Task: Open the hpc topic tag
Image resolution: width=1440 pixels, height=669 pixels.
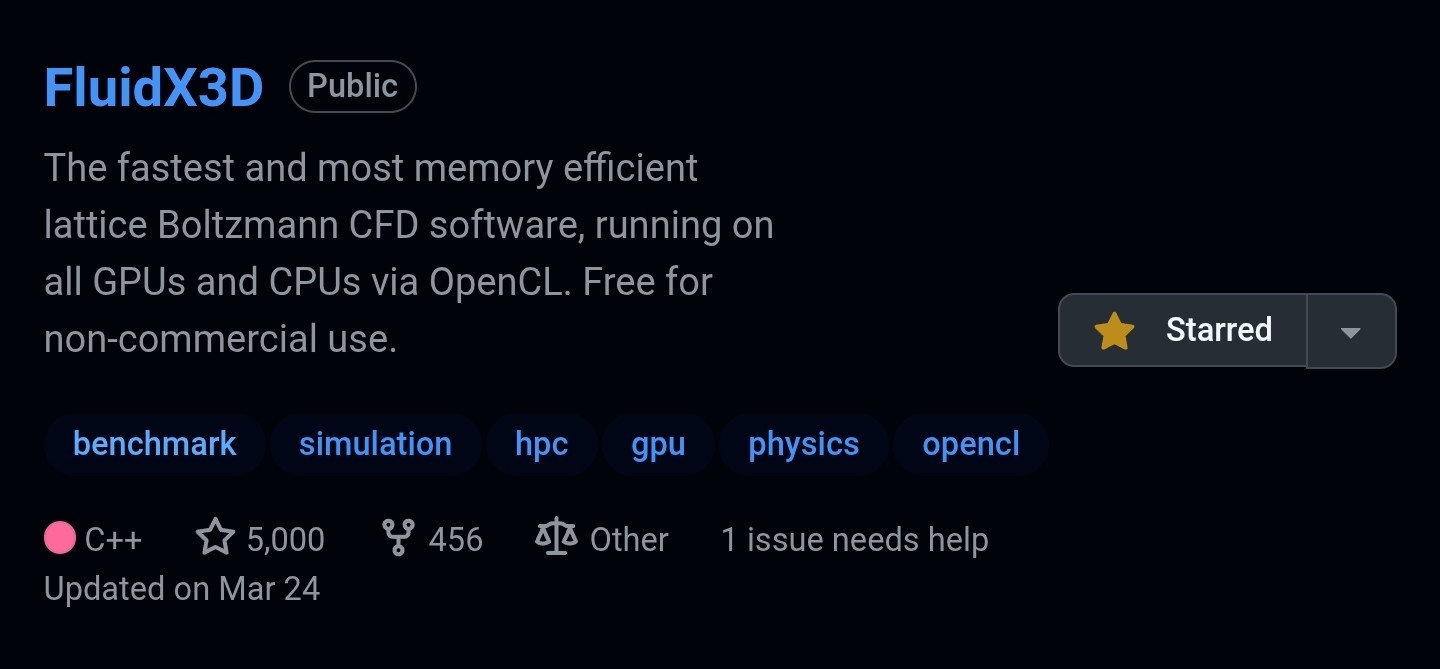Action: pyautogui.click(x=542, y=444)
